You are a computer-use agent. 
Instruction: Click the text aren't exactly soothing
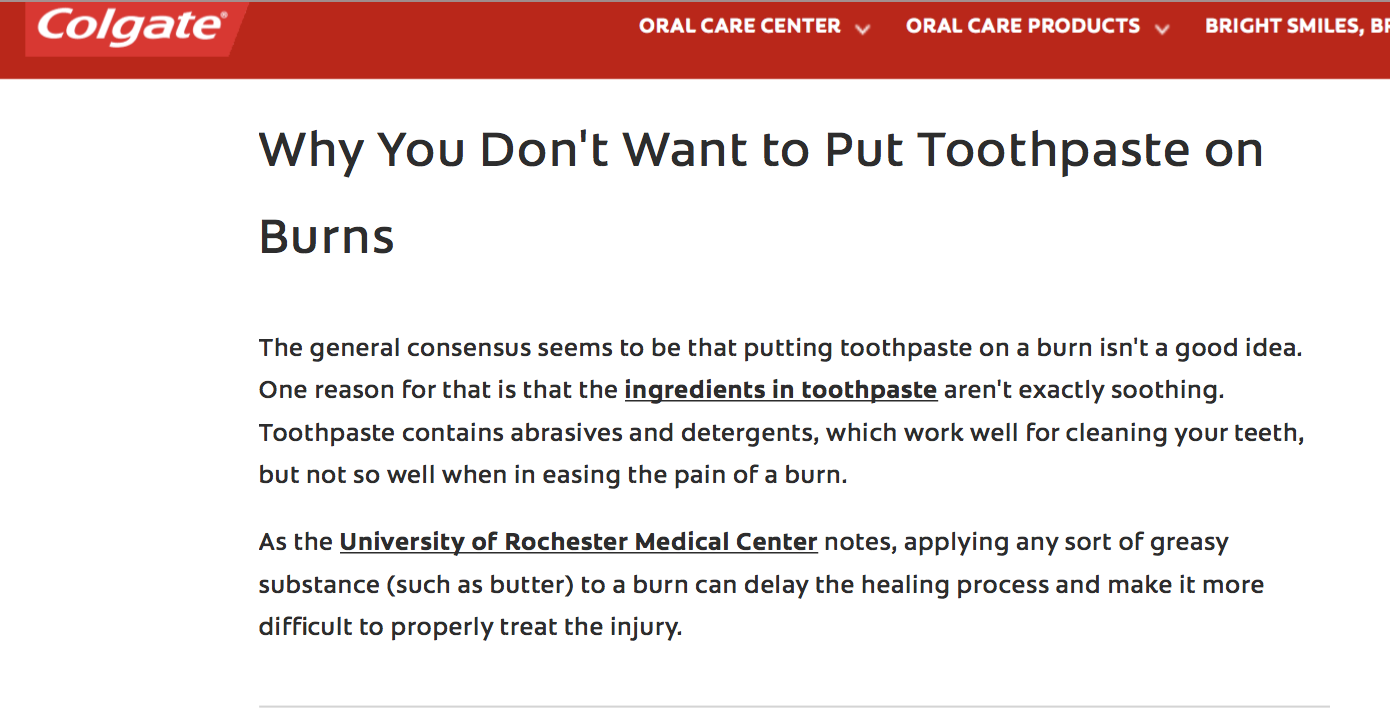(1084, 390)
